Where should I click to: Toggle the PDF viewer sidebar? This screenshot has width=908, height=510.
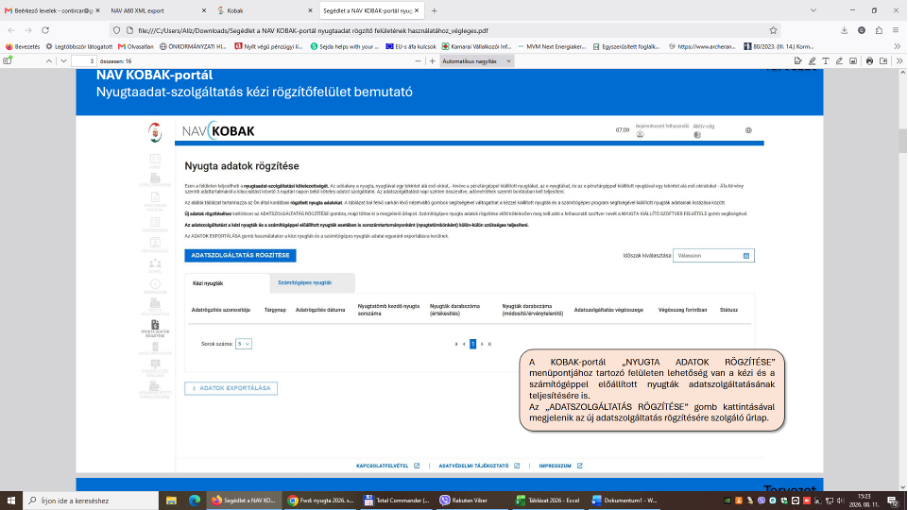pyautogui.click(x=8, y=61)
